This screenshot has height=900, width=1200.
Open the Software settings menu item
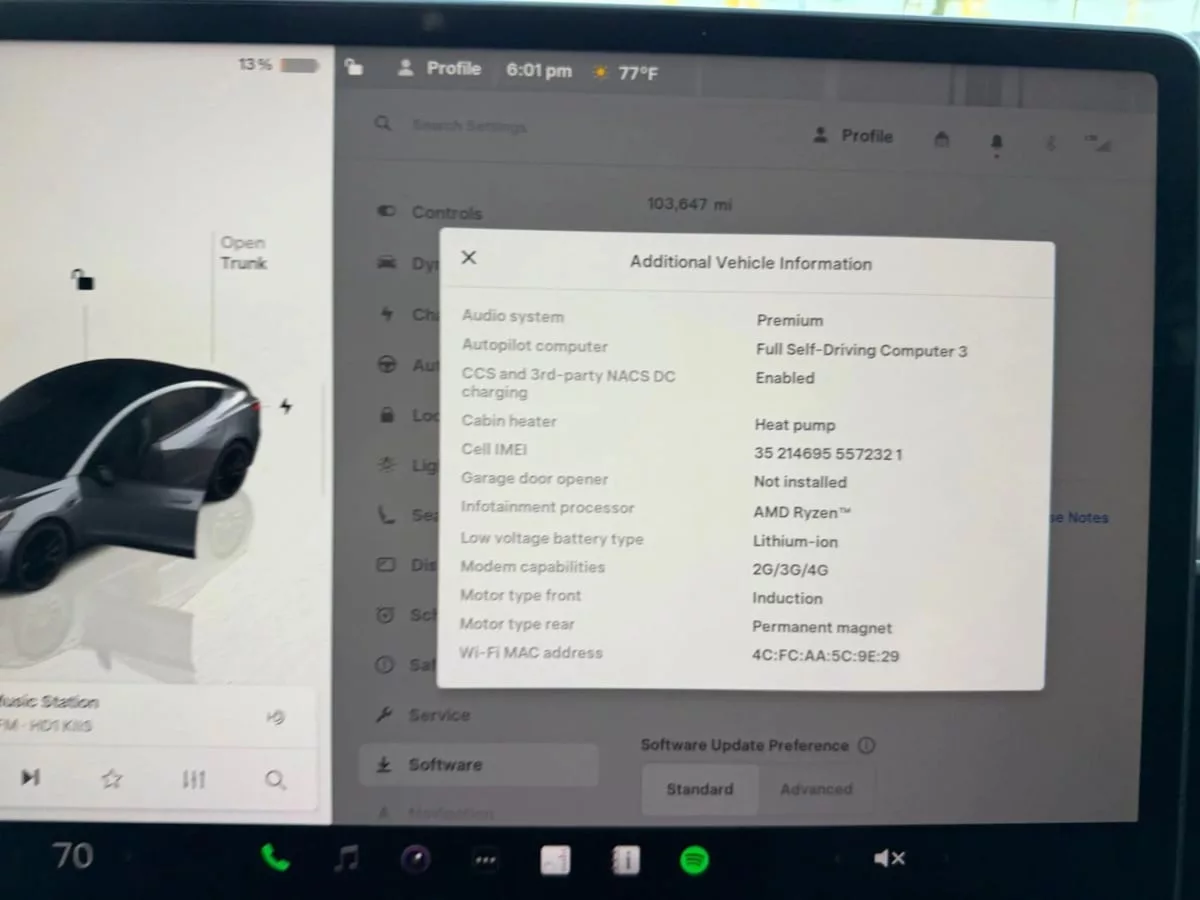[x=445, y=765]
